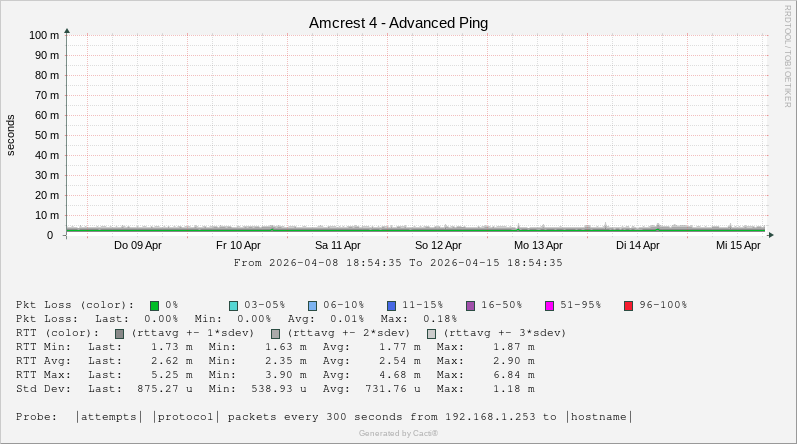
Task: Click the rttavg 2*sdev gray swatch
Action: click(x=275, y=333)
